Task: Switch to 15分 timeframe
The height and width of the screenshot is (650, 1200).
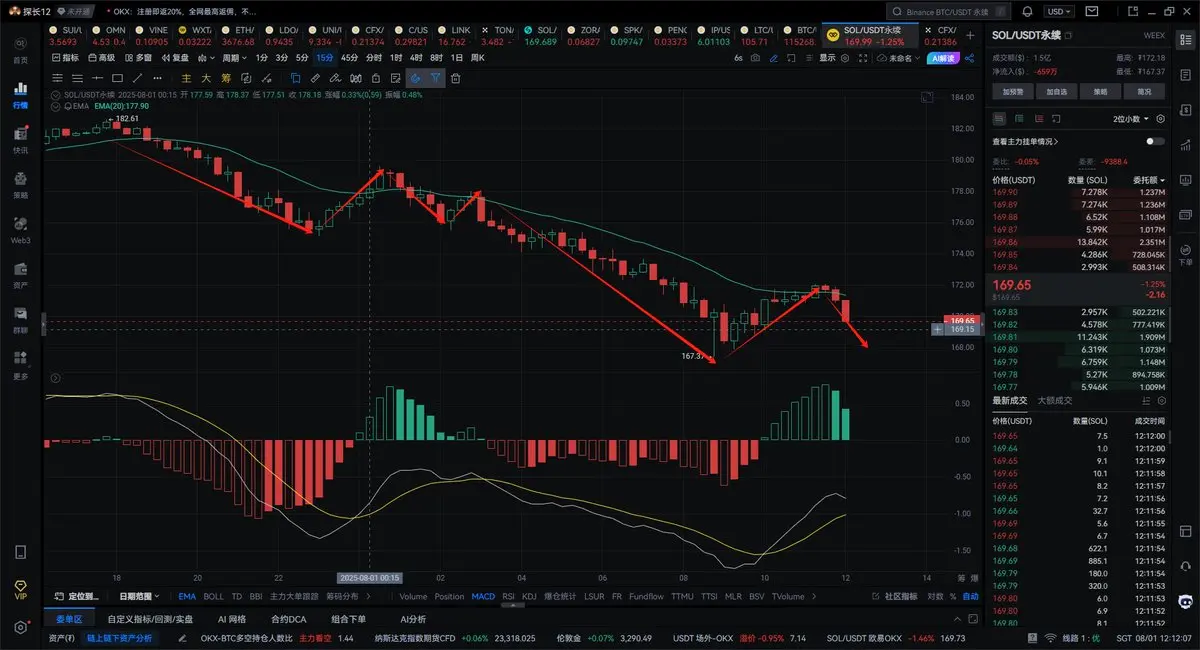Action: pos(324,57)
